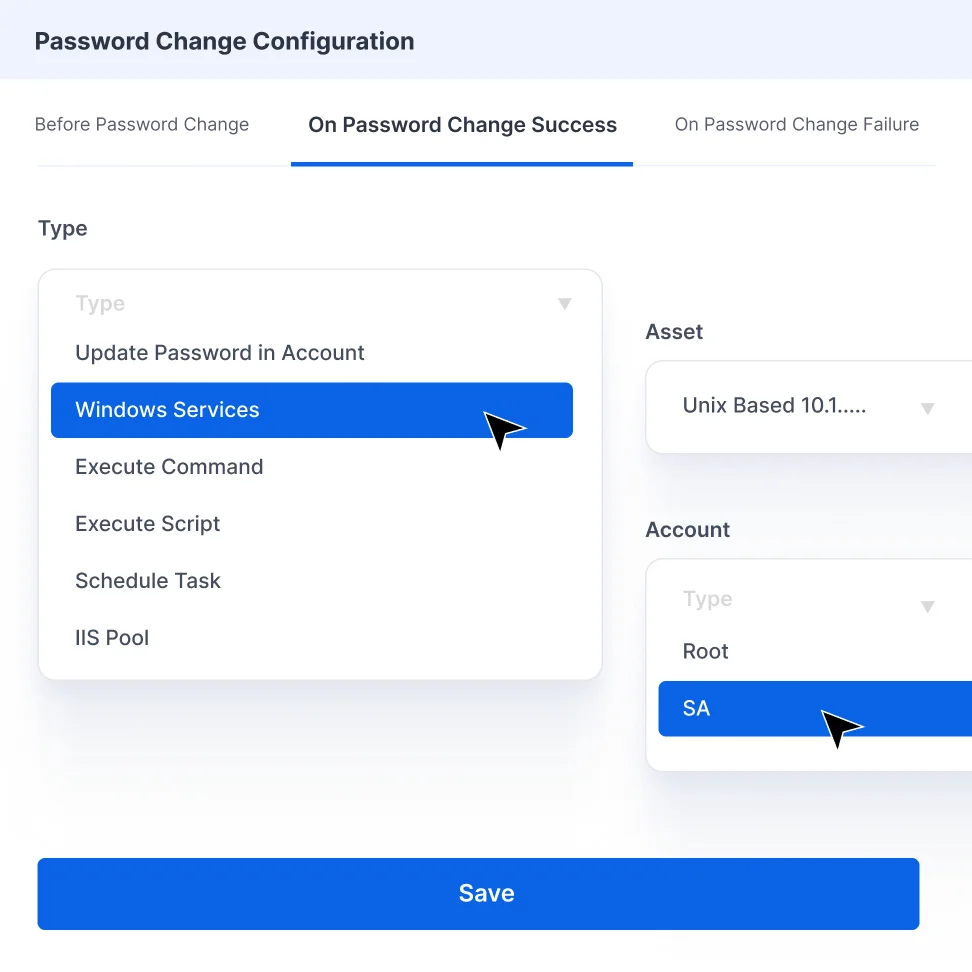Image resolution: width=972 pixels, height=972 pixels.
Task: Select Schedule Task from the Type options
Action: tap(147, 580)
